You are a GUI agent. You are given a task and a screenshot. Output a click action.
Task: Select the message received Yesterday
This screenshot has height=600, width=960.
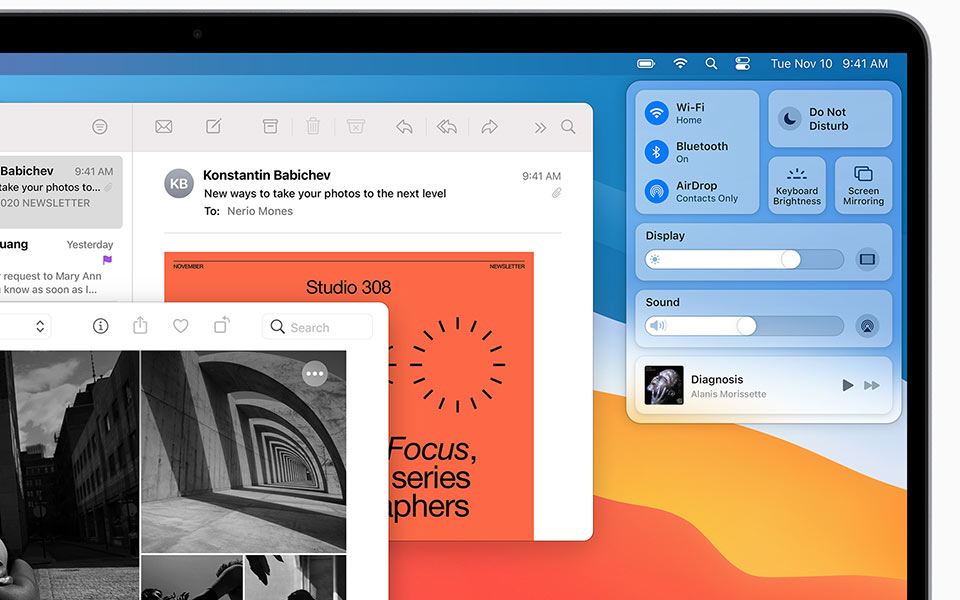point(60,266)
